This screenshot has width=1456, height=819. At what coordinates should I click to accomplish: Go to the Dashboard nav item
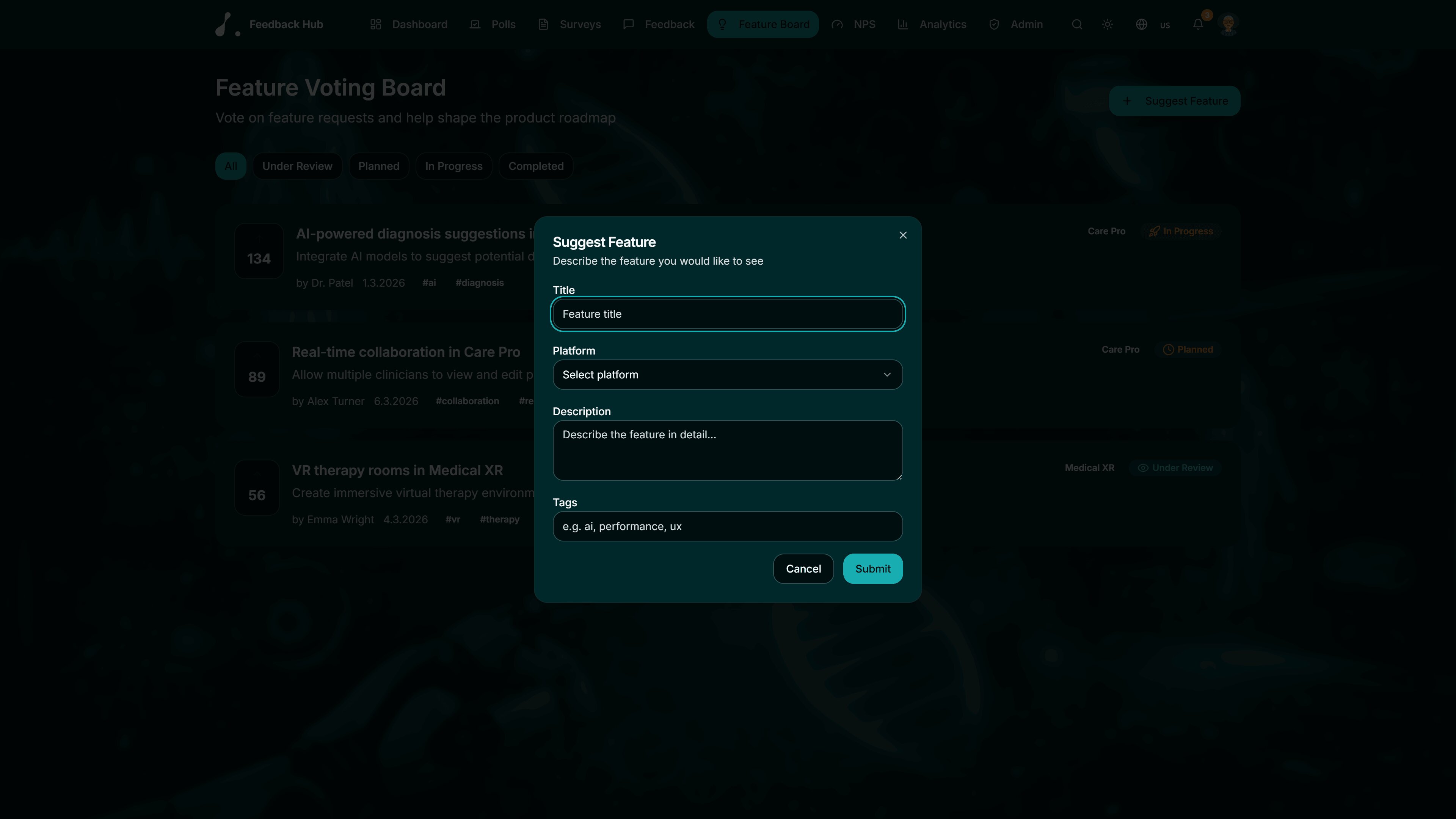coord(409,24)
